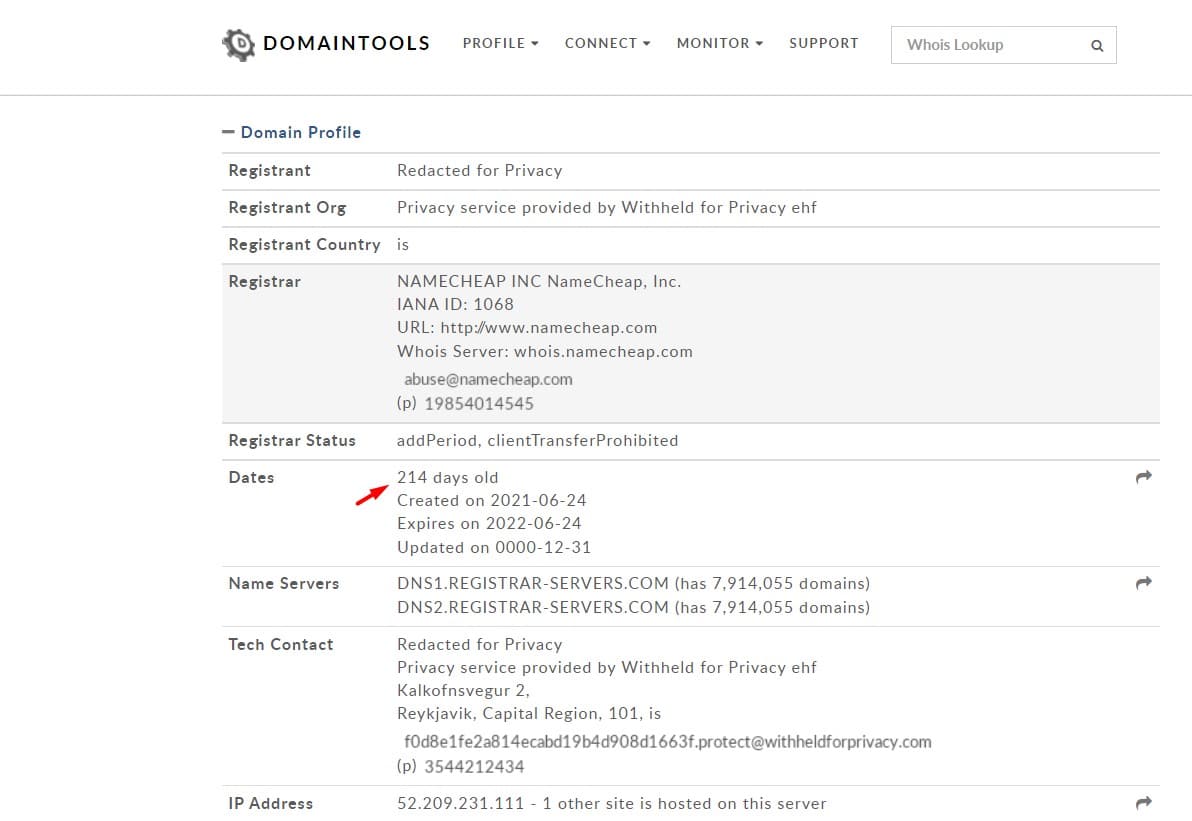
Task: Click the "Registrant" row label
Action: point(270,170)
